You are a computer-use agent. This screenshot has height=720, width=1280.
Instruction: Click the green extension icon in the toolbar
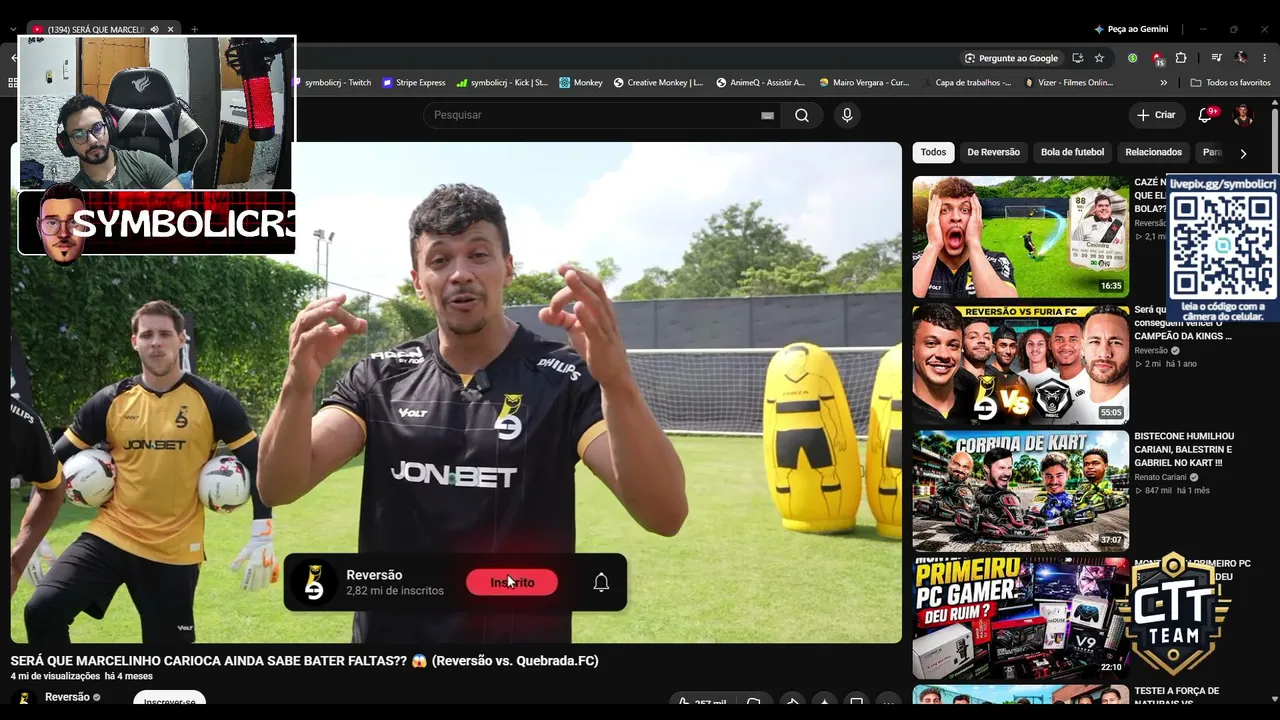(x=1132, y=58)
